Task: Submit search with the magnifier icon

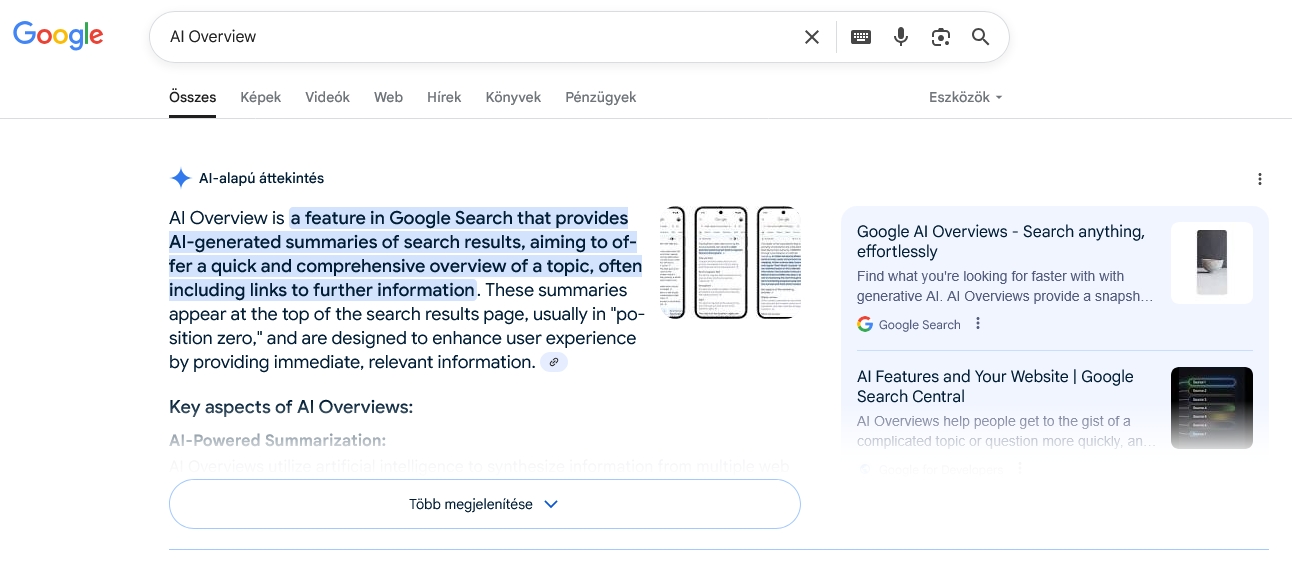Action: pyautogui.click(x=981, y=37)
